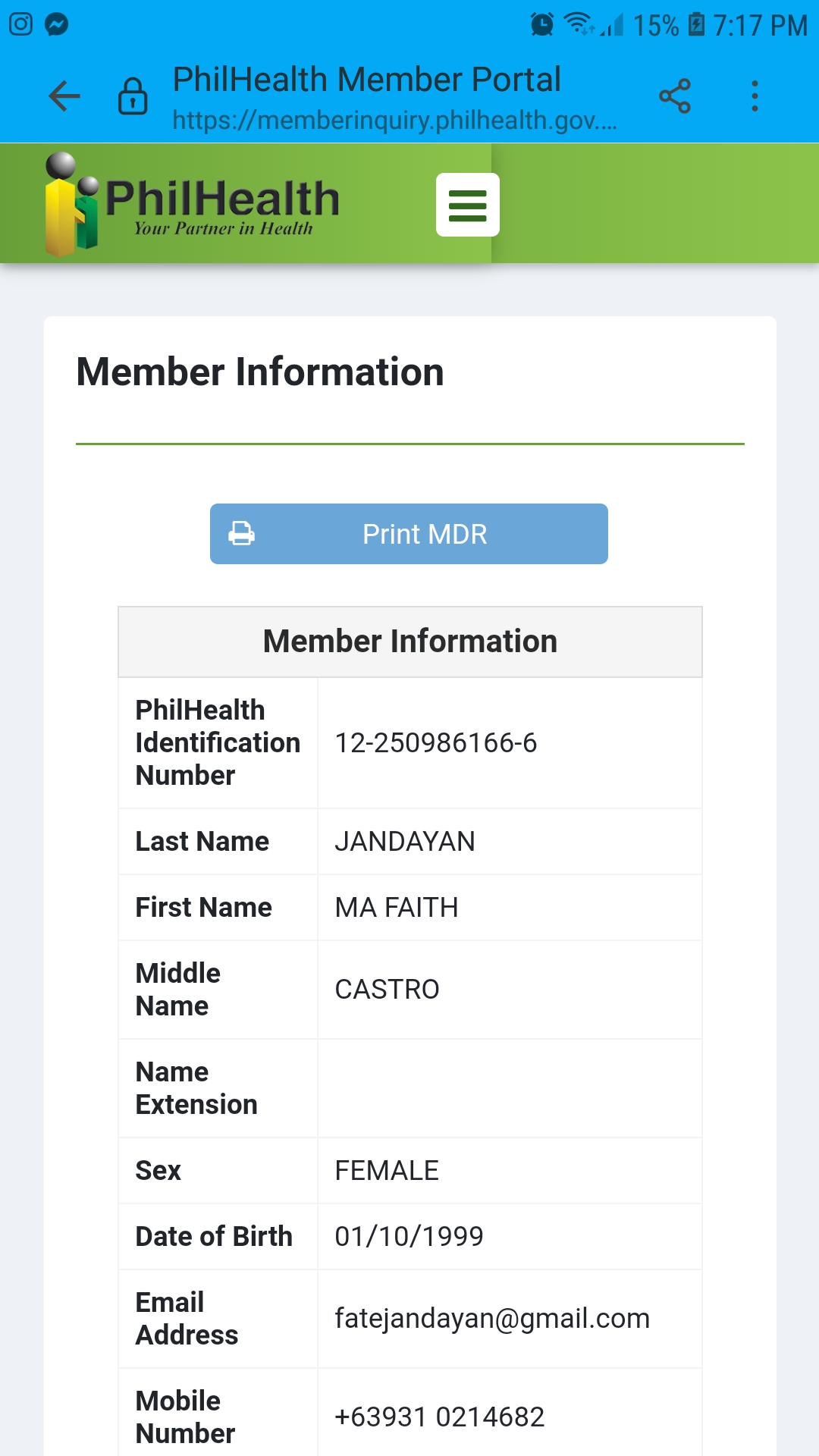This screenshot has width=819, height=1456.
Task: Tap the email address fatejandayan@gmail.com
Action: point(492,1319)
